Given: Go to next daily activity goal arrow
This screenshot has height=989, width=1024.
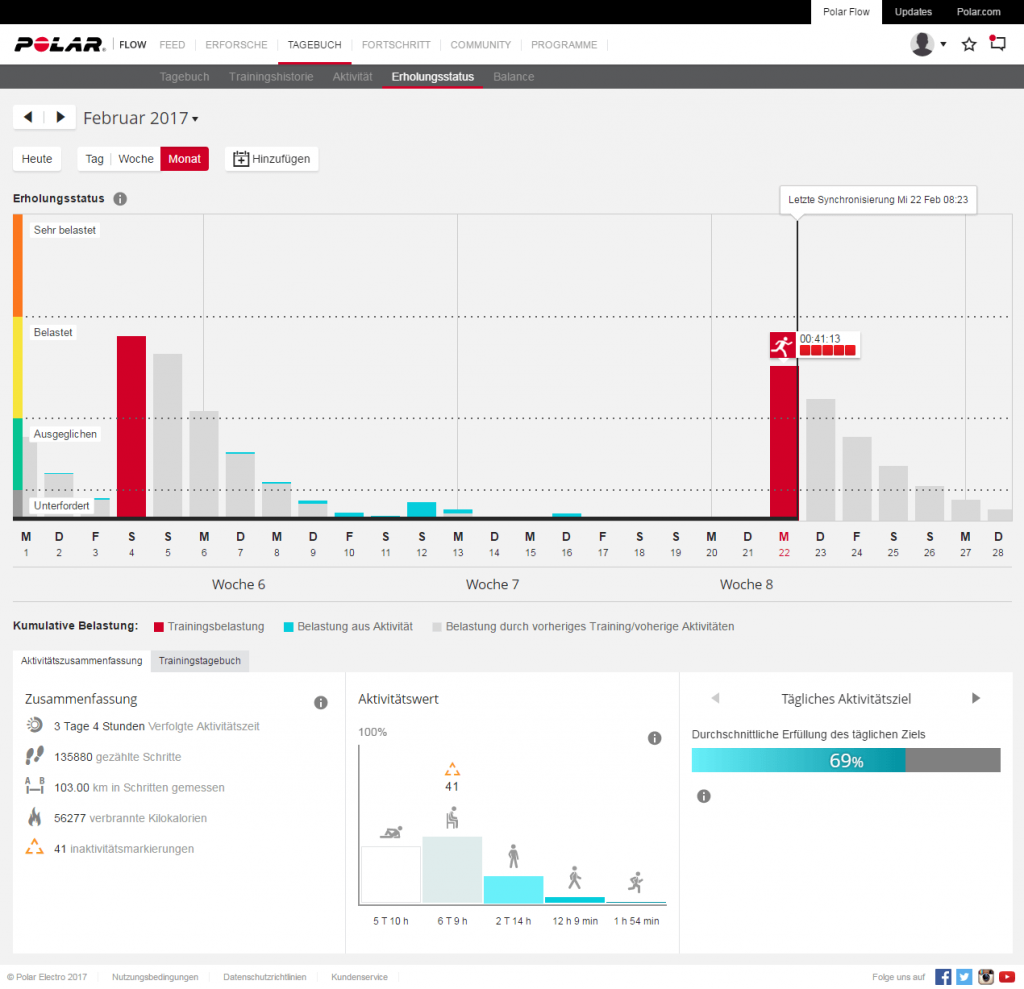Looking at the screenshot, I should click(976, 698).
